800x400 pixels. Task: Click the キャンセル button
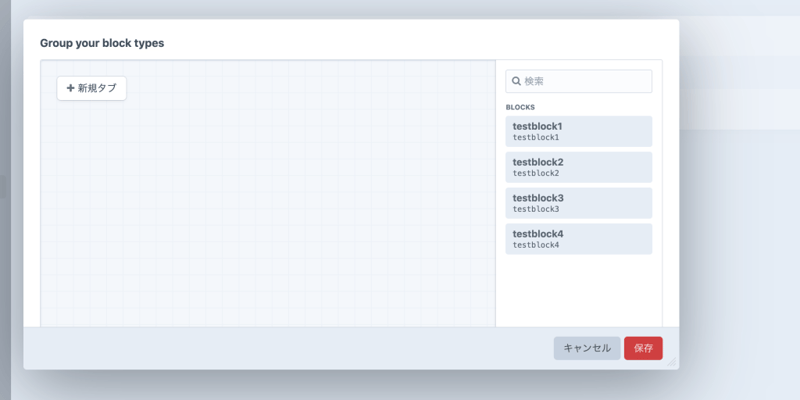[x=587, y=348]
